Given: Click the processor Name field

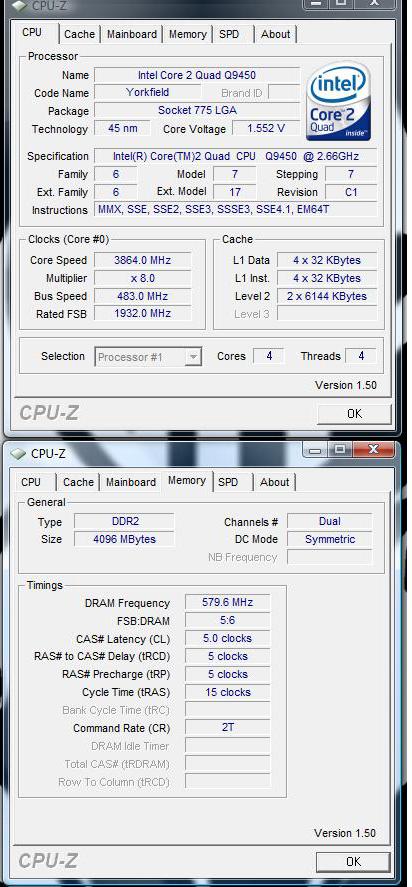Looking at the screenshot, I should coord(197,75).
